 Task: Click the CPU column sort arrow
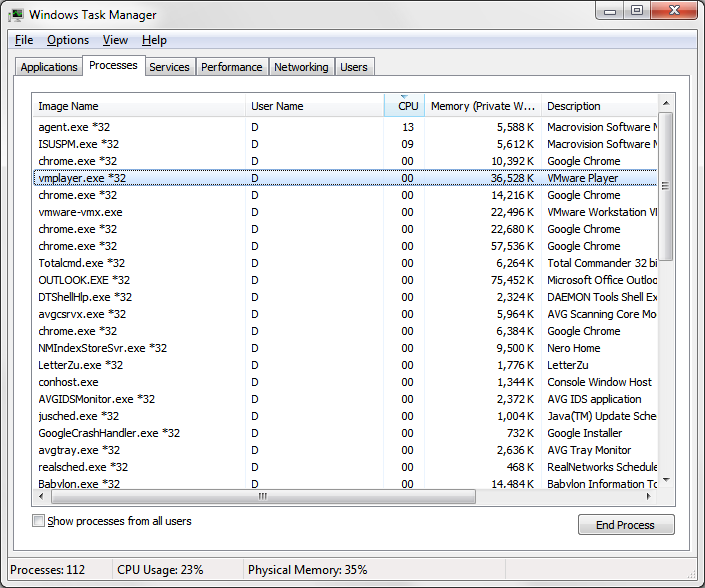click(x=404, y=96)
